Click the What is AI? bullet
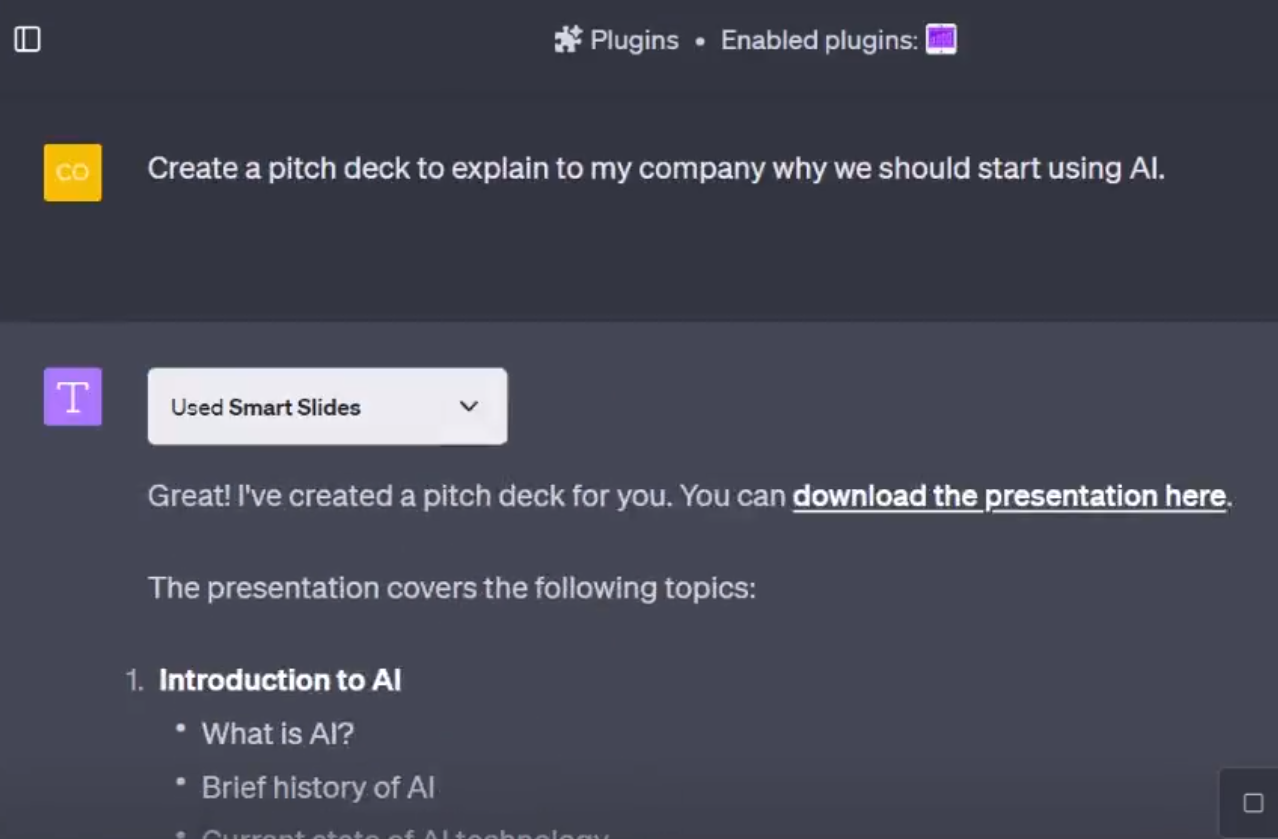 (x=278, y=734)
